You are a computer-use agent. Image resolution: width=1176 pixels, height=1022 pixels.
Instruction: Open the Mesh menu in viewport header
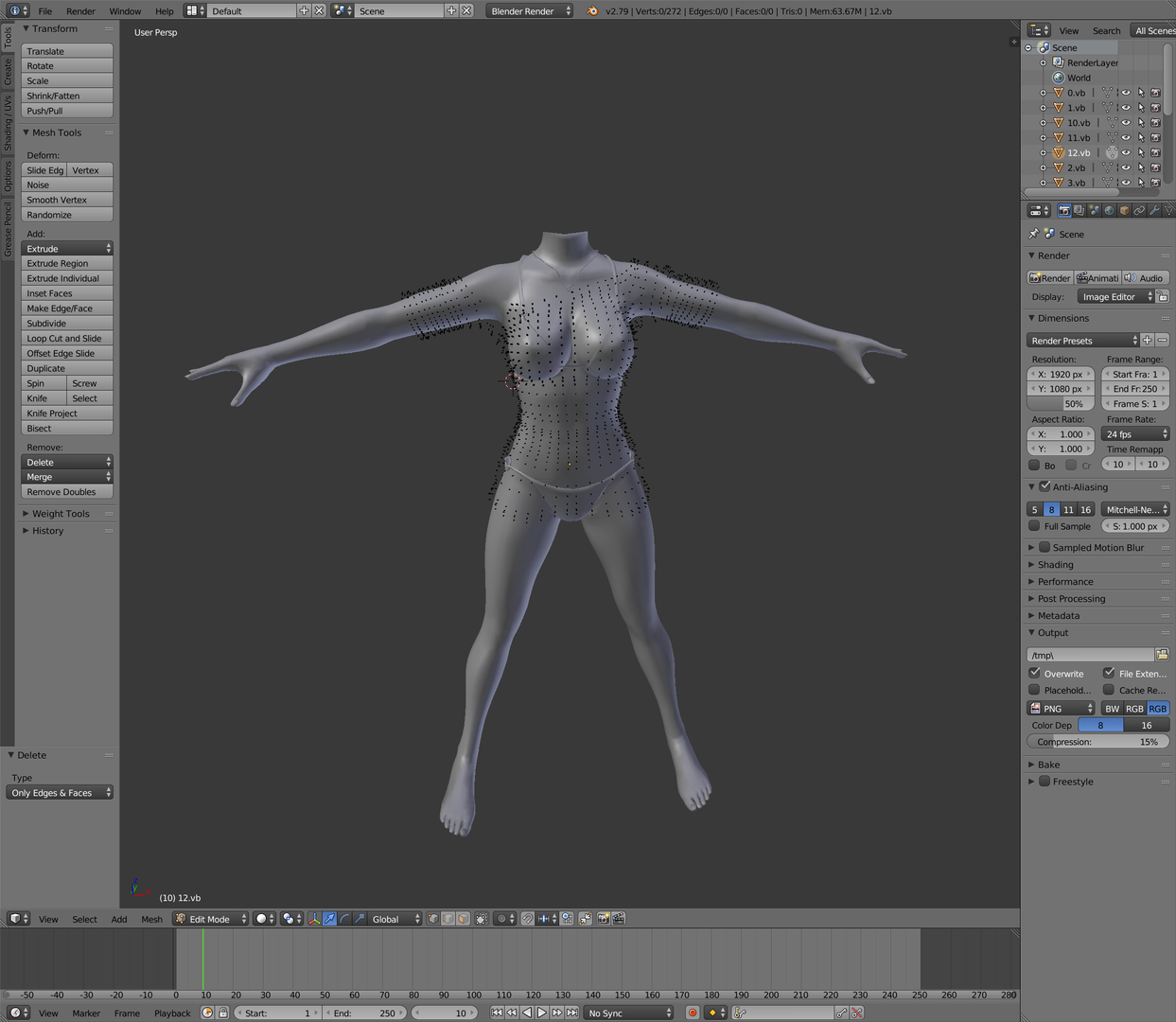click(x=151, y=919)
